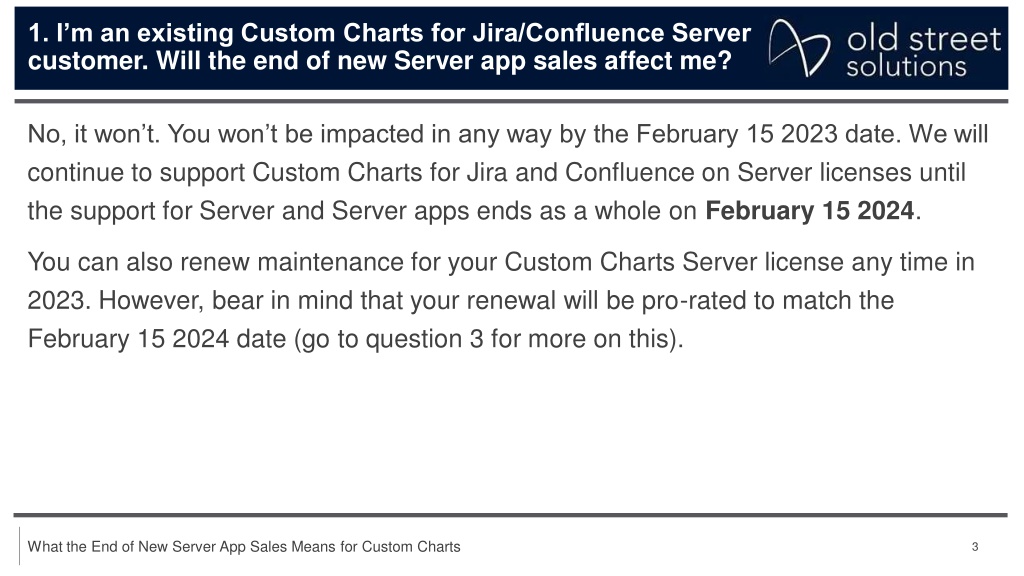
Task: Click 'No, it won't.' opening sentence
Action: pos(94,135)
